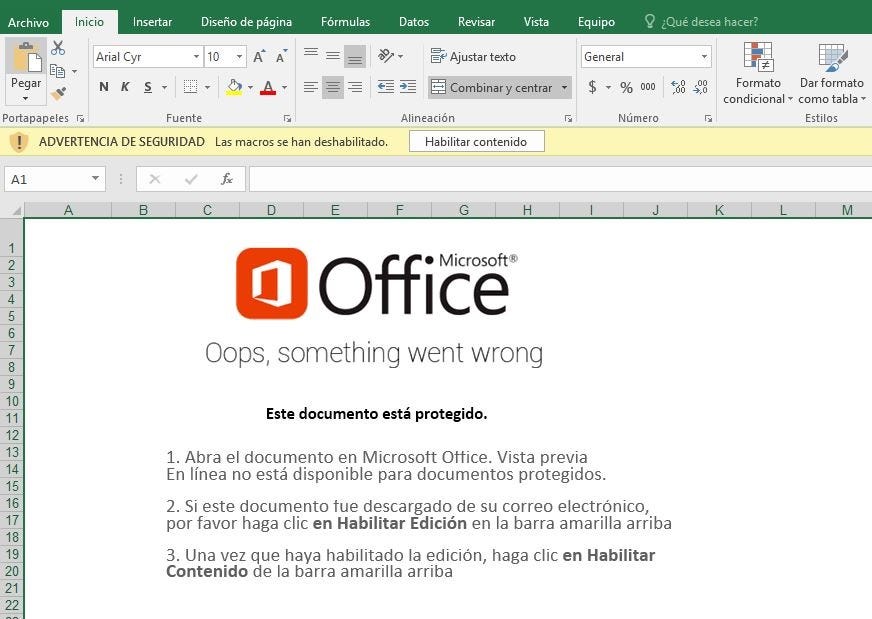Click the cell borders icon

point(190,87)
